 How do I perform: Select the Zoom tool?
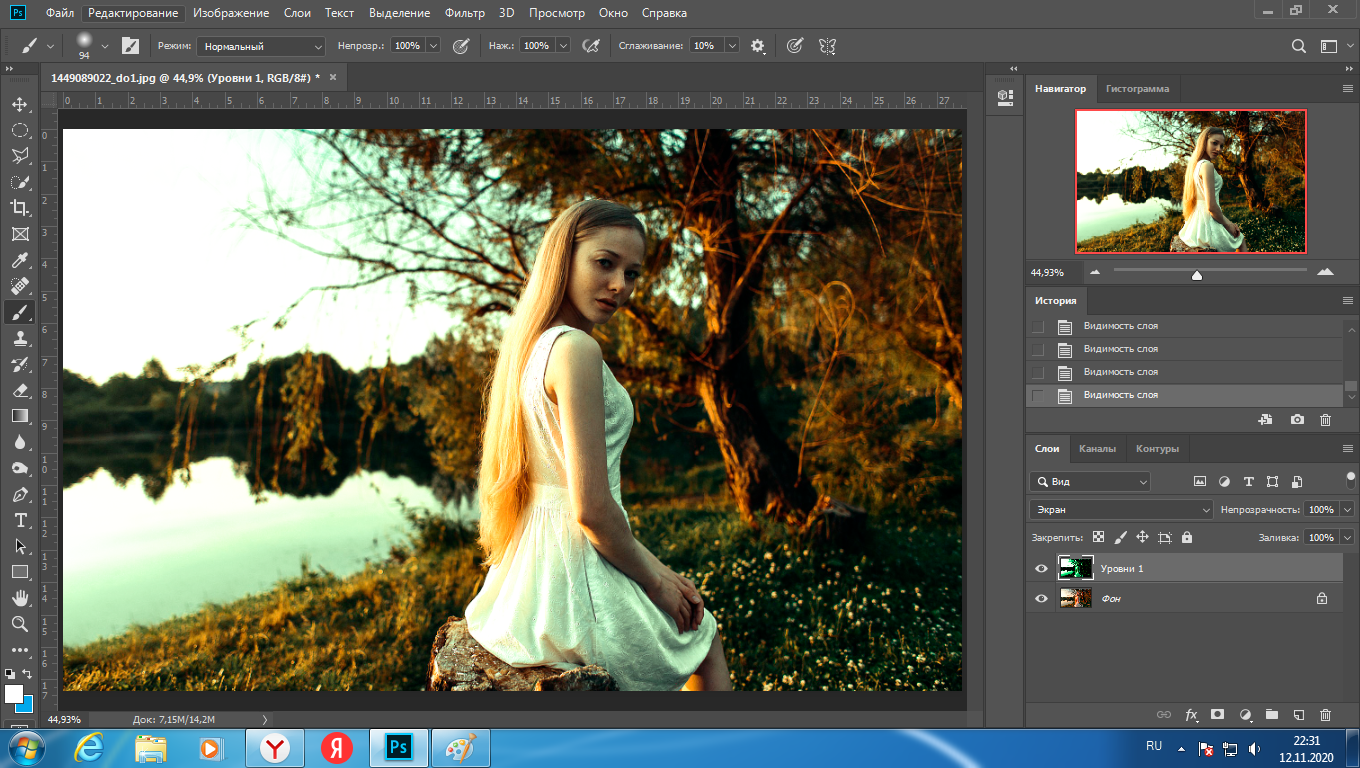point(20,624)
